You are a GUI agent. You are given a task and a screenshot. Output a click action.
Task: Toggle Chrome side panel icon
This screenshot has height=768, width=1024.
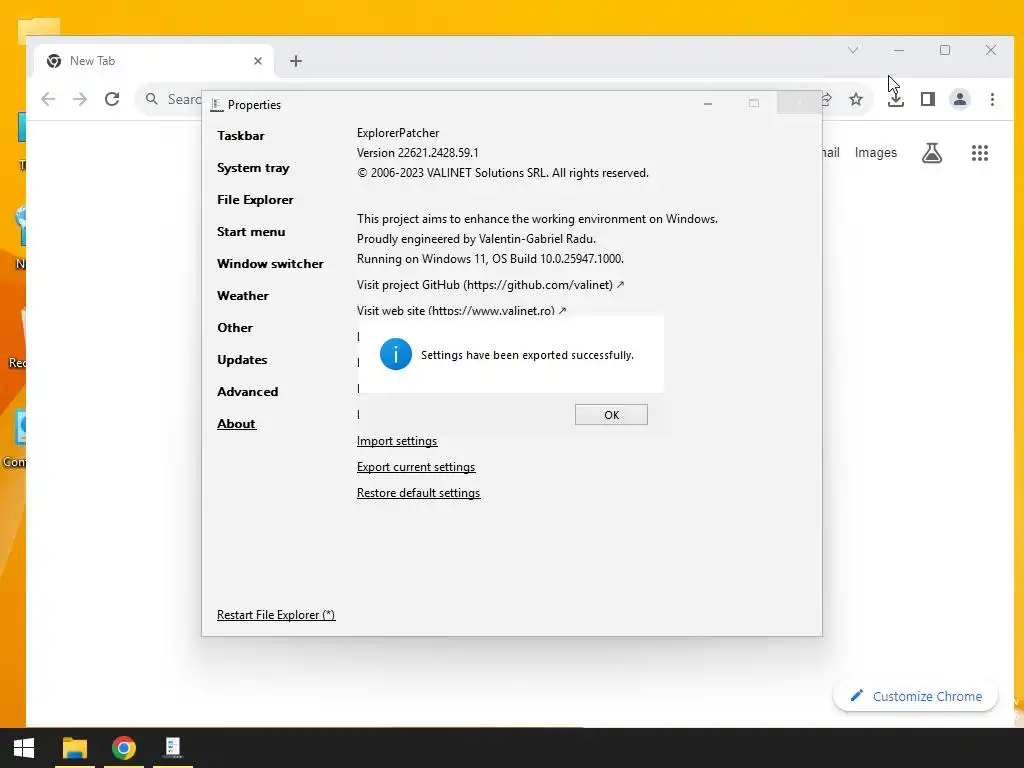[x=928, y=99]
